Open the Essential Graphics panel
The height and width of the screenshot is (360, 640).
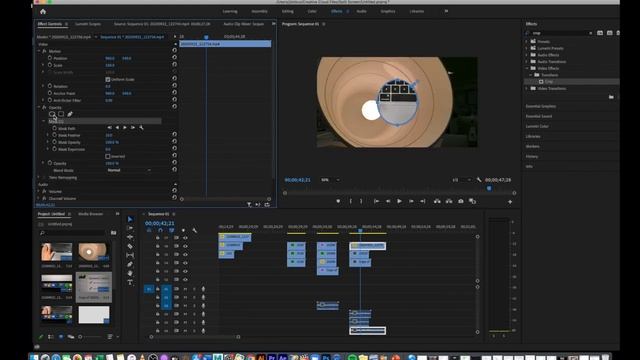pyautogui.click(x=540, y=106)
